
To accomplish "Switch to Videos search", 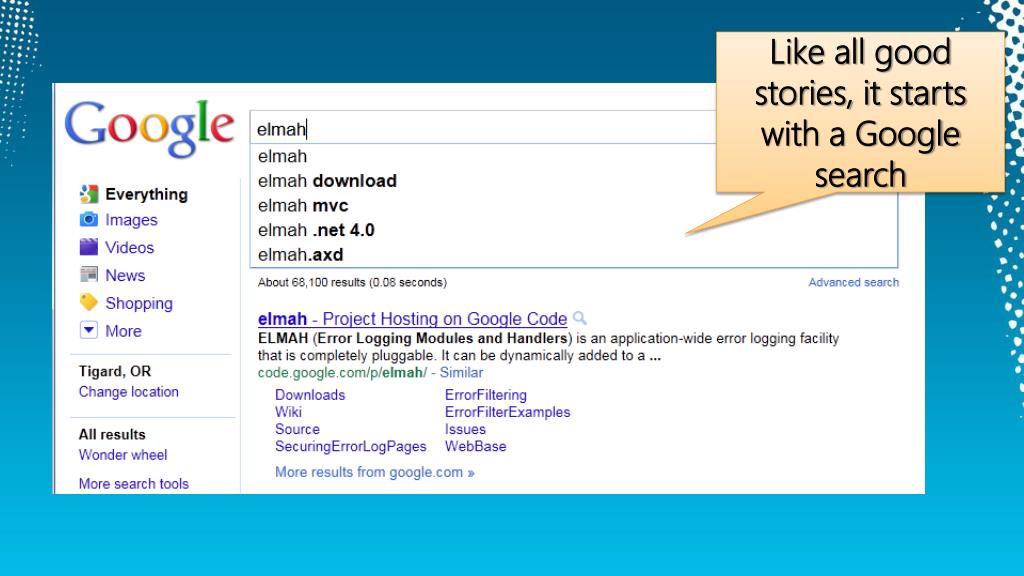I will [129, 248].
